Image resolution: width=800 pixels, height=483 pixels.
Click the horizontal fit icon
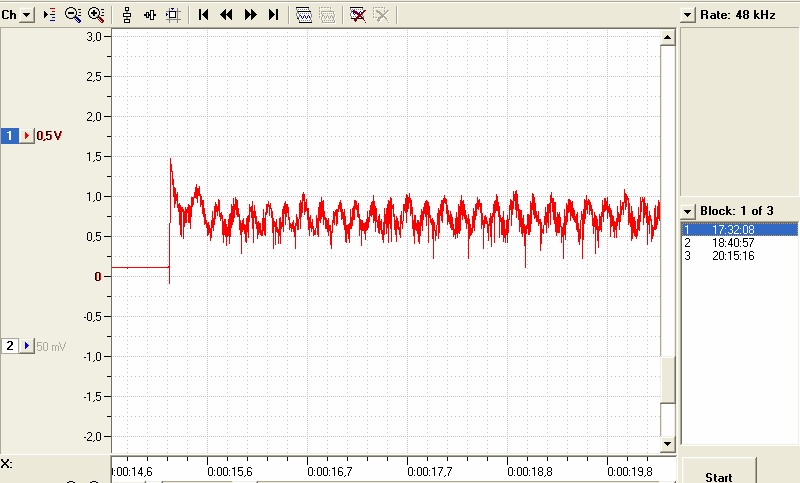pos(150,15)
